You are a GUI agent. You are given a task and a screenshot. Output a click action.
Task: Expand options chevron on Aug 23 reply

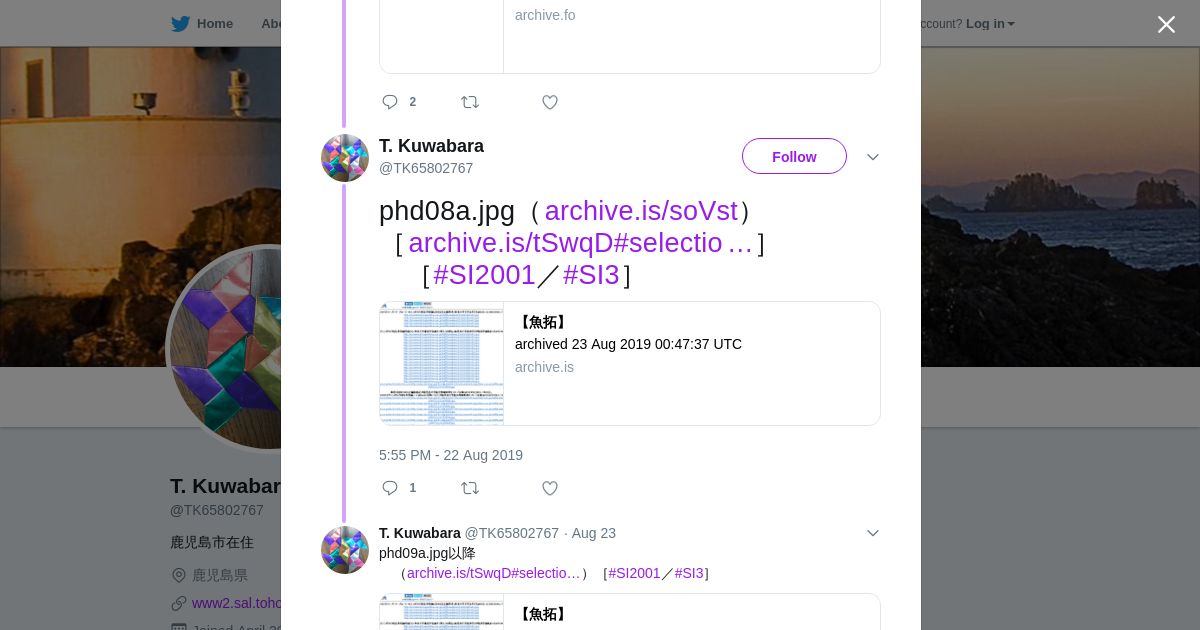point(873,533)
